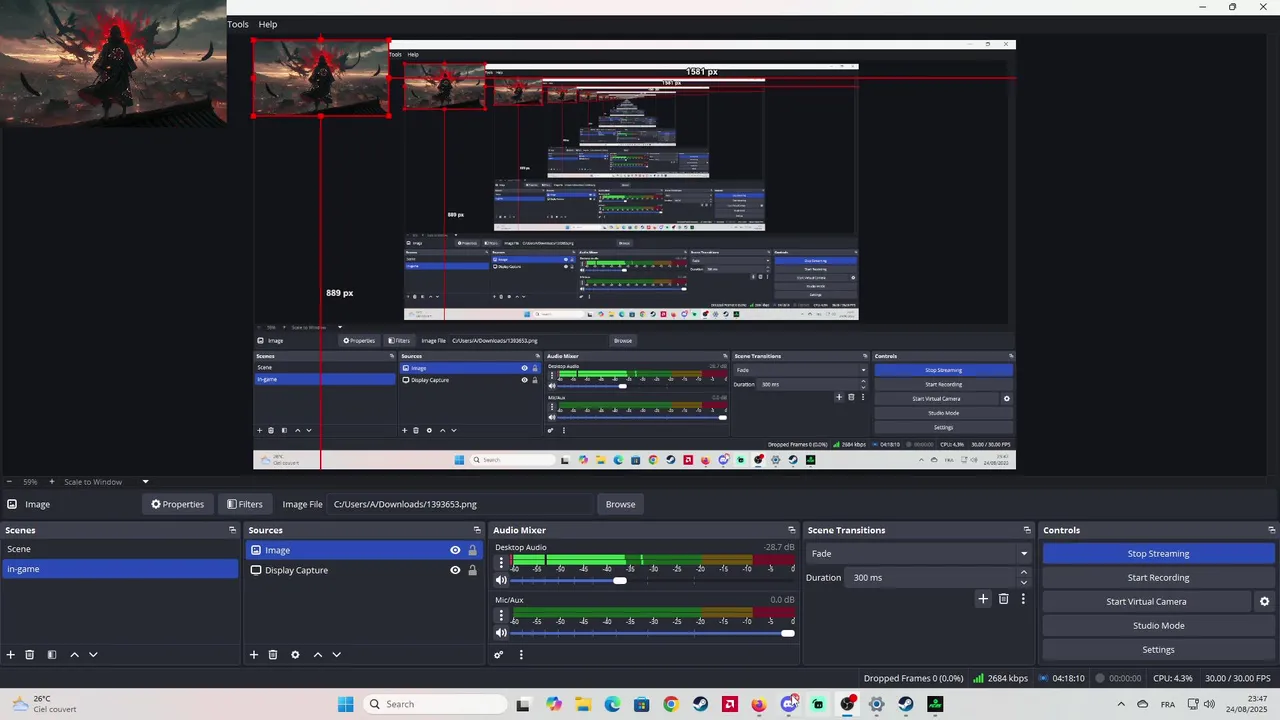This screenshot has height=720, width=1280.
Task: Open the Windows Start menu
Action: click(345, 704)
